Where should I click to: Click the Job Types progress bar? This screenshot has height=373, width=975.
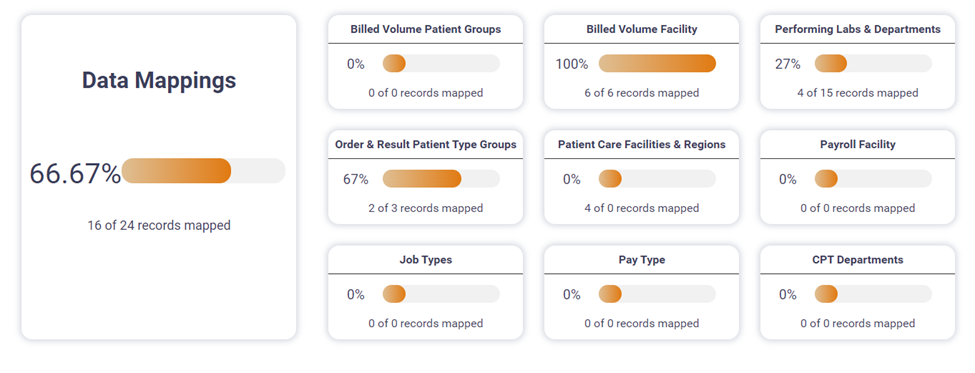coord(441,294)
